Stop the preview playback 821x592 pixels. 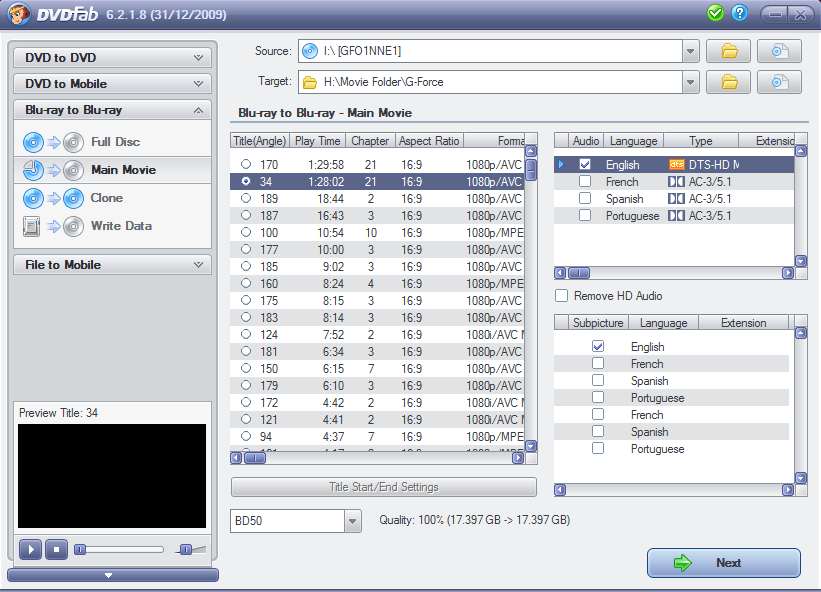point(57,550)
